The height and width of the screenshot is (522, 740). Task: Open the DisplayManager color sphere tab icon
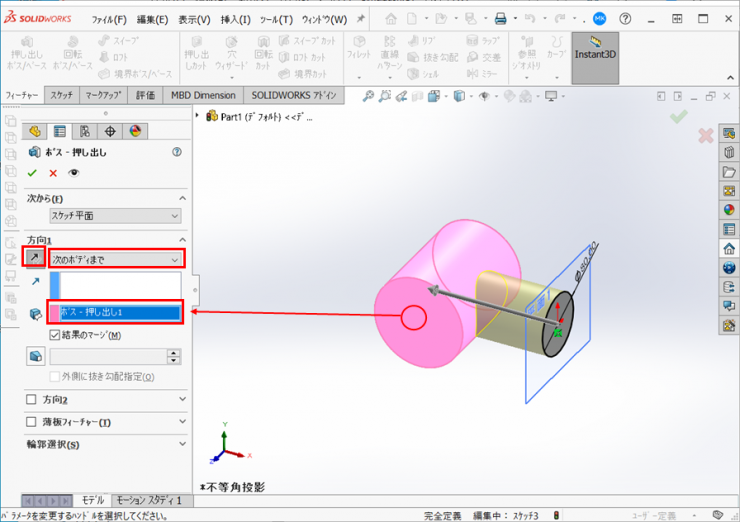coord(136,131)
